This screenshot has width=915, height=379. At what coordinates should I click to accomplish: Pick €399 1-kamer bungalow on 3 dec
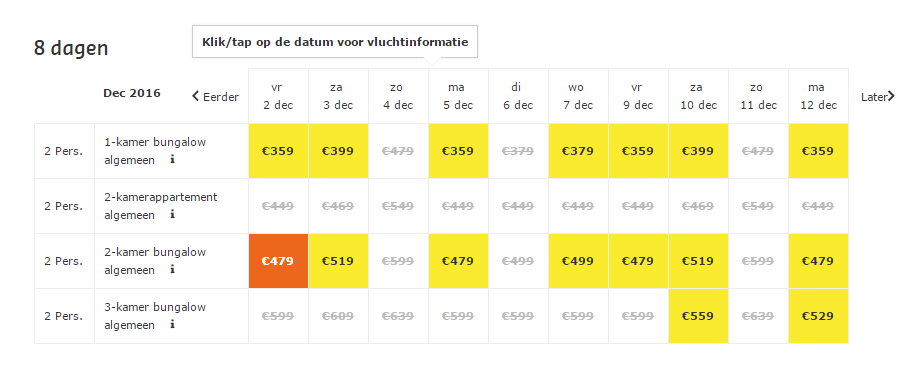[338, 151]
